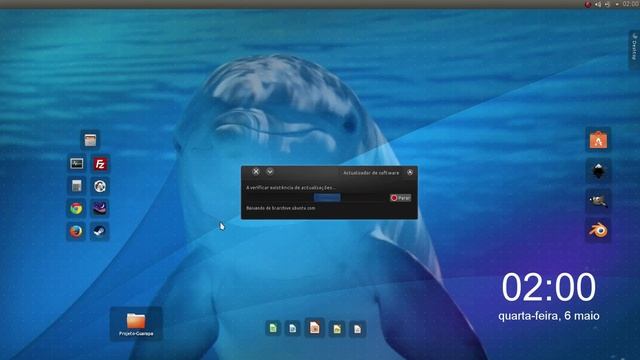Click the top panel clock showing 02:00
Image resolution: width=640 pixels, height=360 pixels.
coord(631,4)
